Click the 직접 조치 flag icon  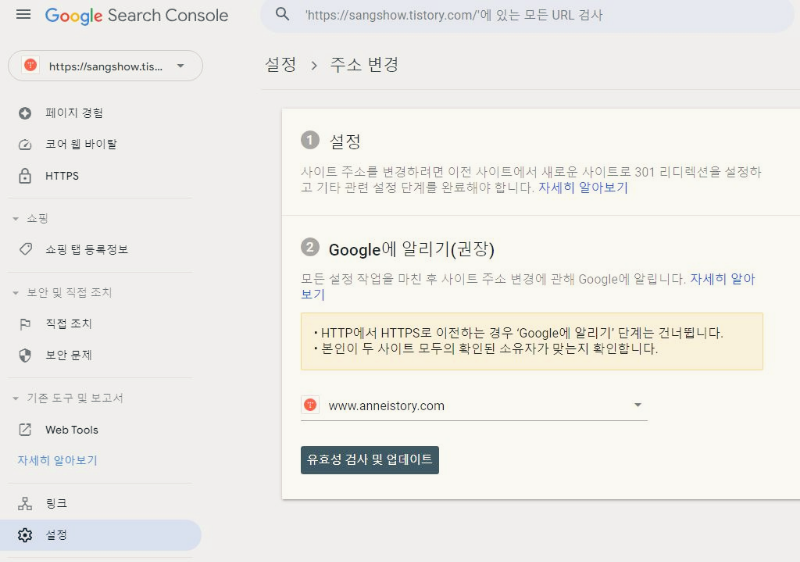[25, 324]
